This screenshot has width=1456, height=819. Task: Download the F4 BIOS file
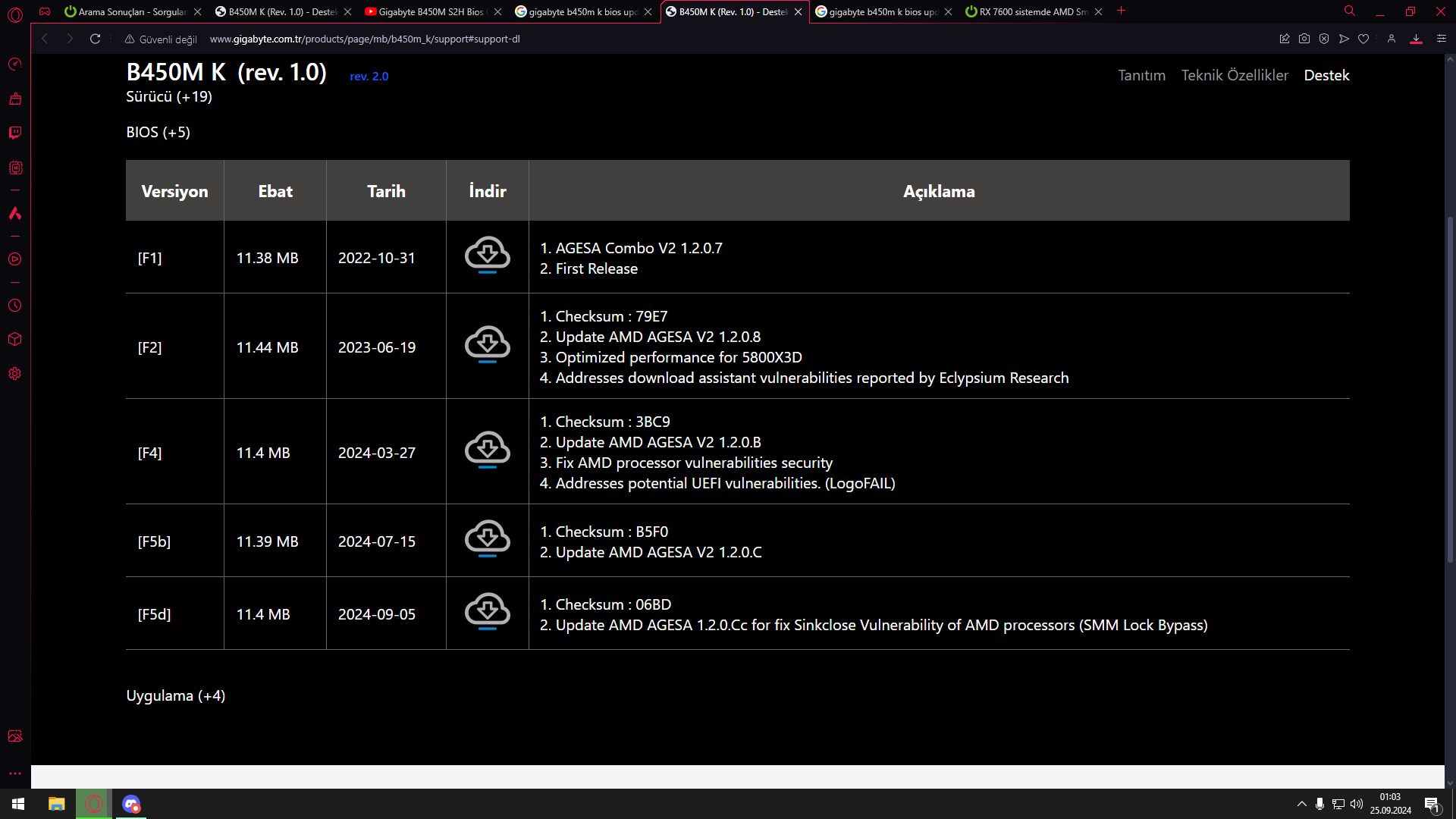tap(488, 450)
